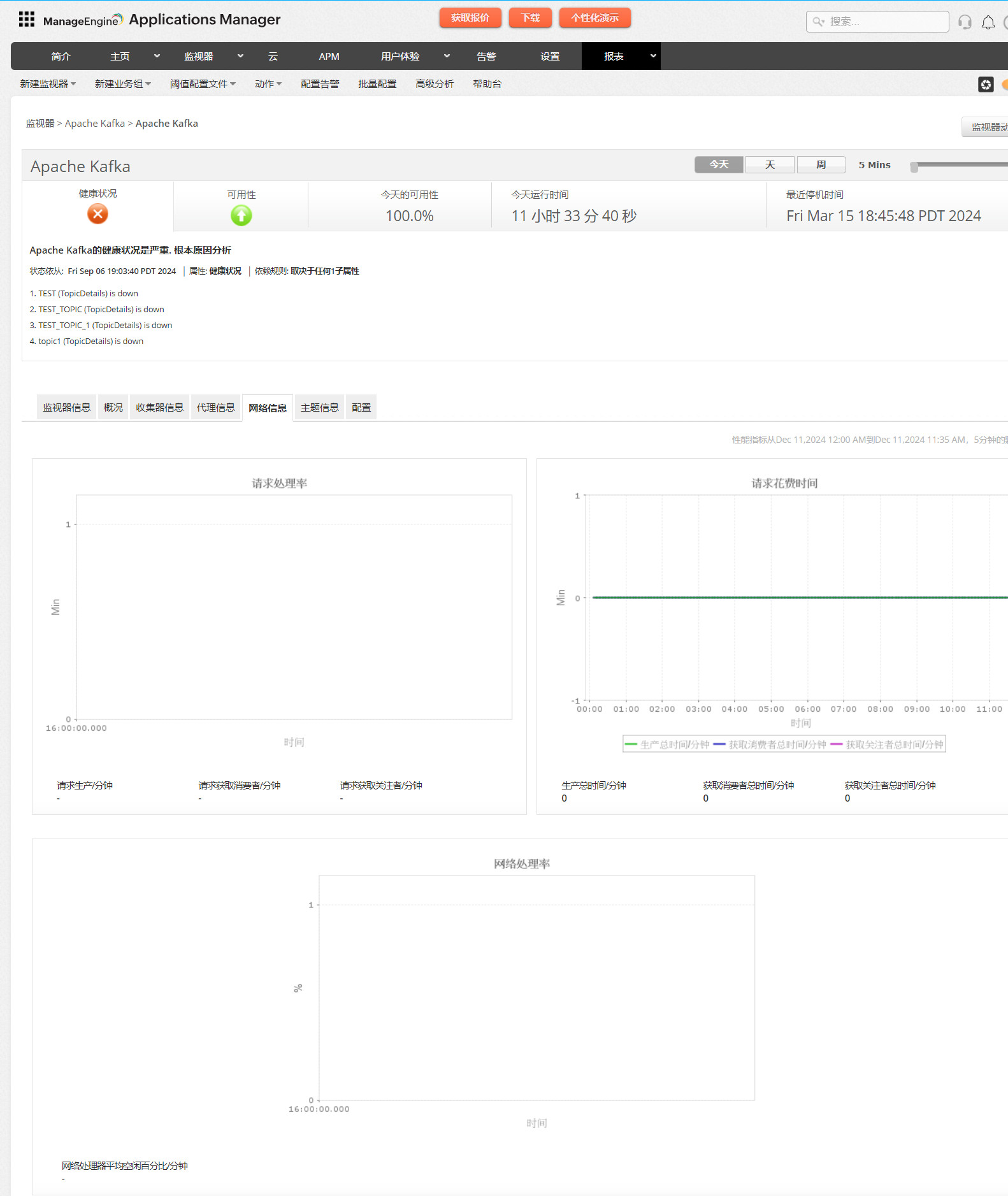The height and width of the screenshot is (1196, 1008).
Task: Click the green availability up icon
Action: point(241,215)
